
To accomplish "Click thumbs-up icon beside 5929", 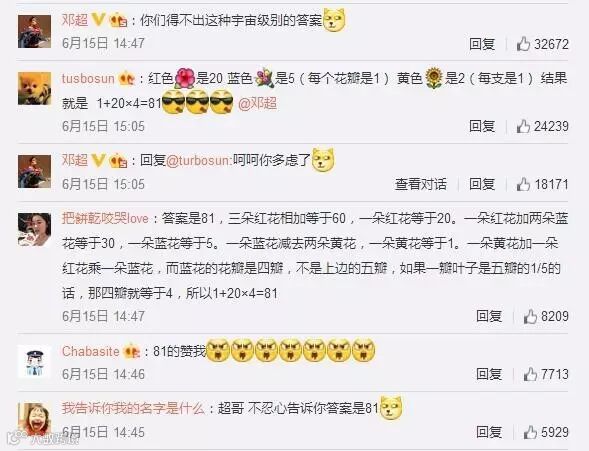I will click(x=530, y=432).
